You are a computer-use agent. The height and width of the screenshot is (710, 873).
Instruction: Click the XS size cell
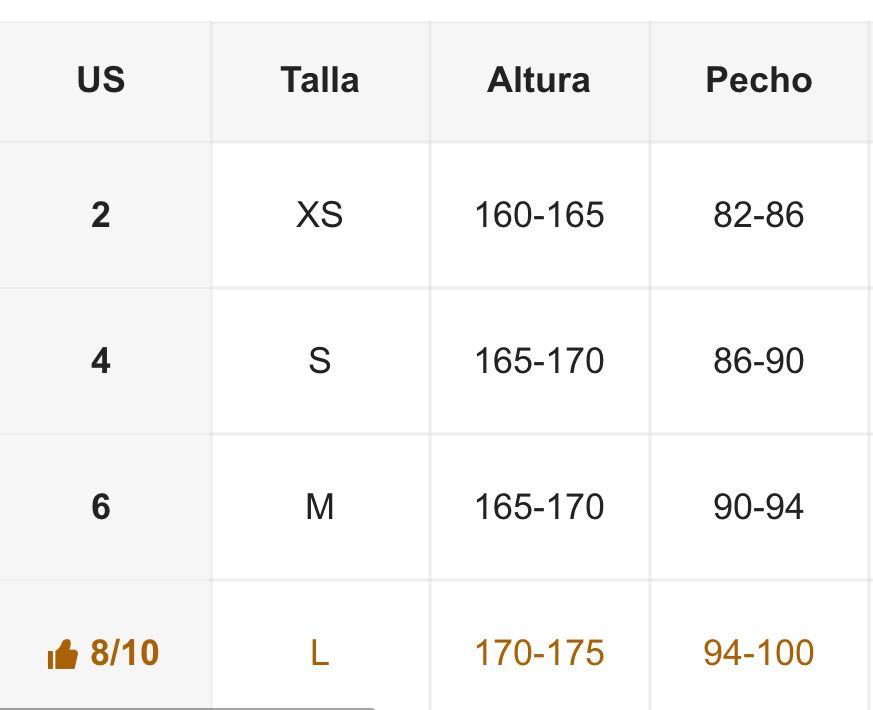(320, 215)
